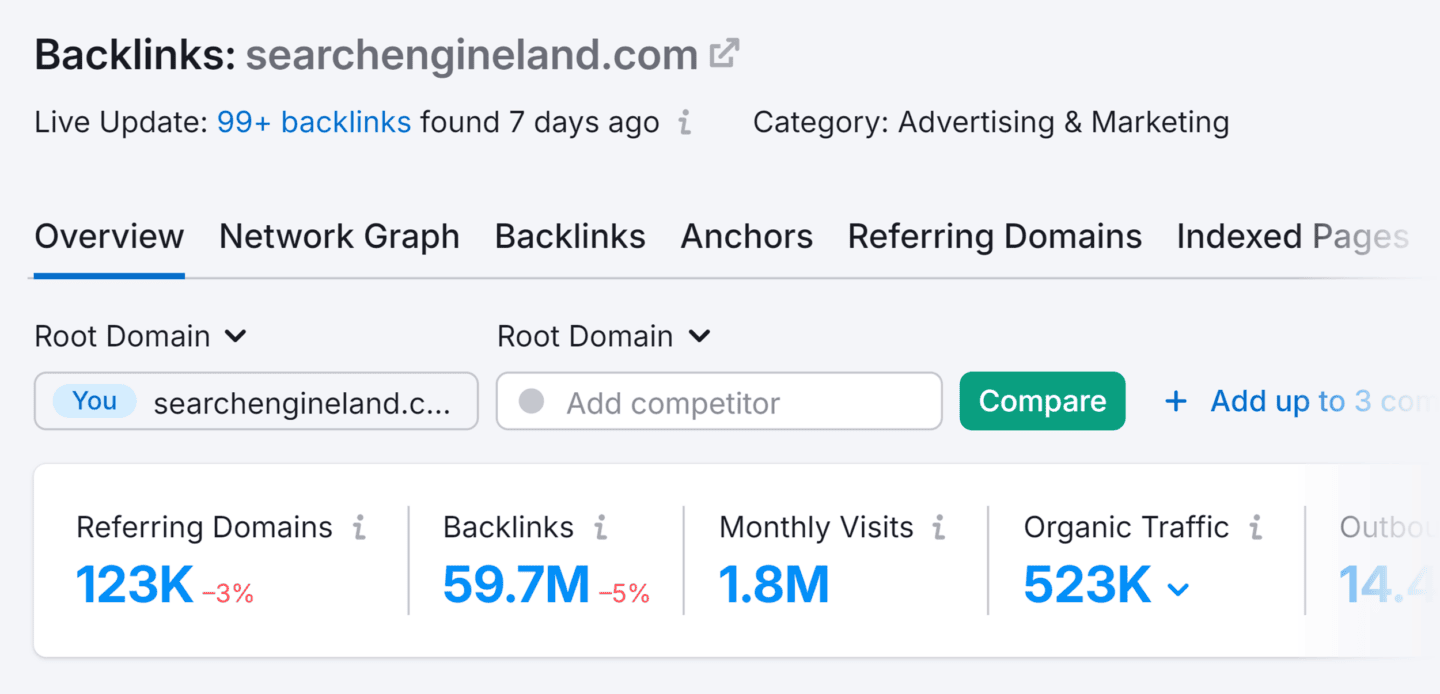The image size is (1440, 694).
Task: Click info icon beside Backlinks metric
Action: pyautogui.click(x=601, y=527)
